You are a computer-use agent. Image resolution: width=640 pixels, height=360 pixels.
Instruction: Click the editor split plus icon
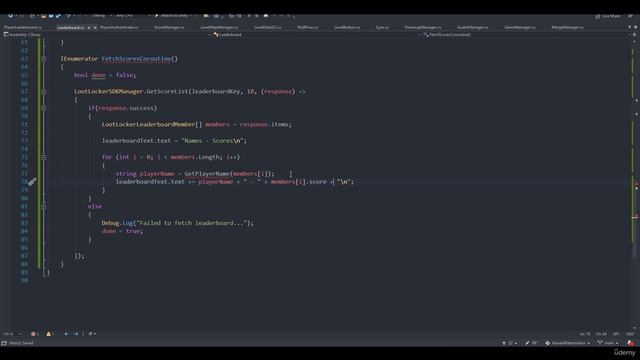click(634, 35)
